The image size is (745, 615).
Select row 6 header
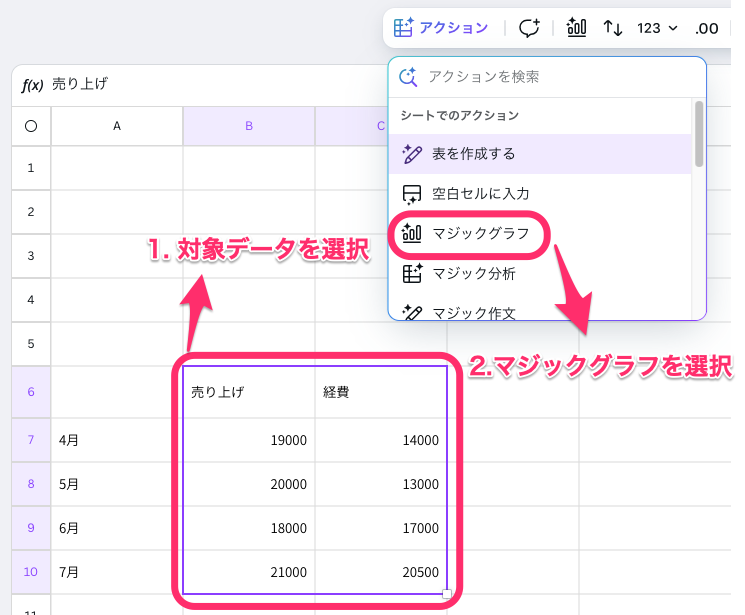(x=31, y=392)
